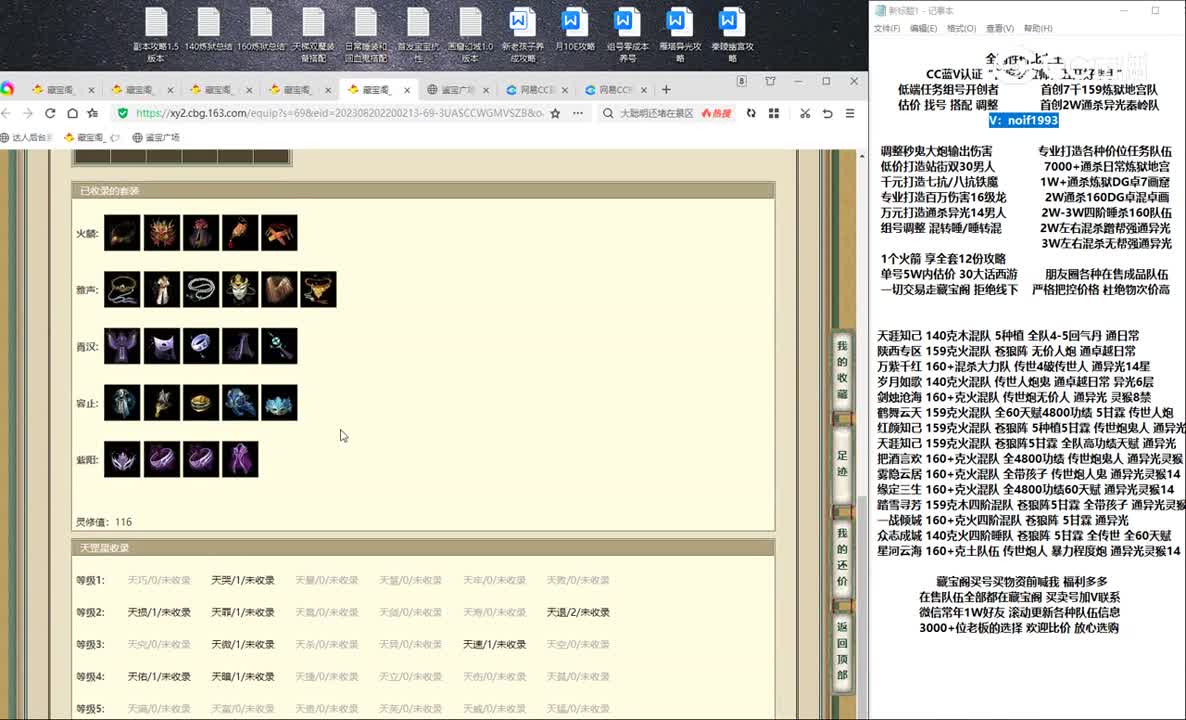
Task: Switch to the 鉴宝广场 browser tab
Action: point(458,89)
